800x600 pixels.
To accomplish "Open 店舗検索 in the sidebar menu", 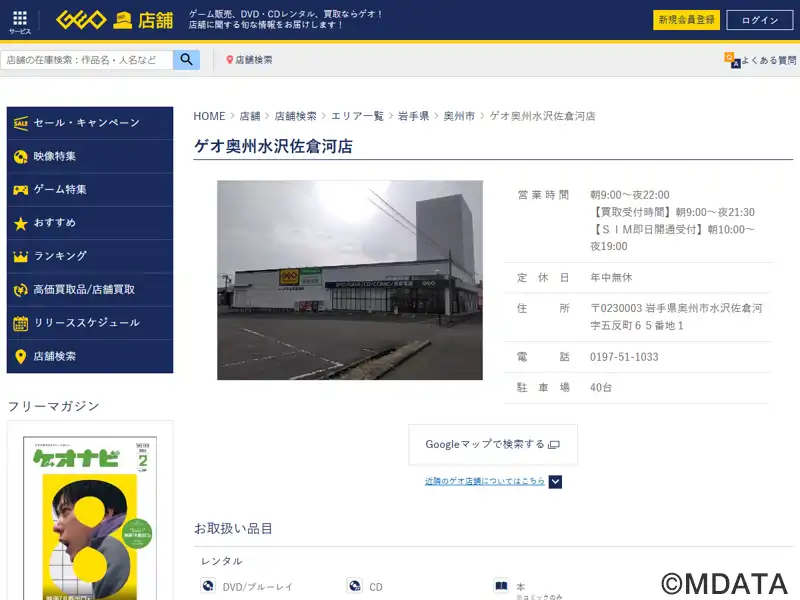I will pos(90,356).
